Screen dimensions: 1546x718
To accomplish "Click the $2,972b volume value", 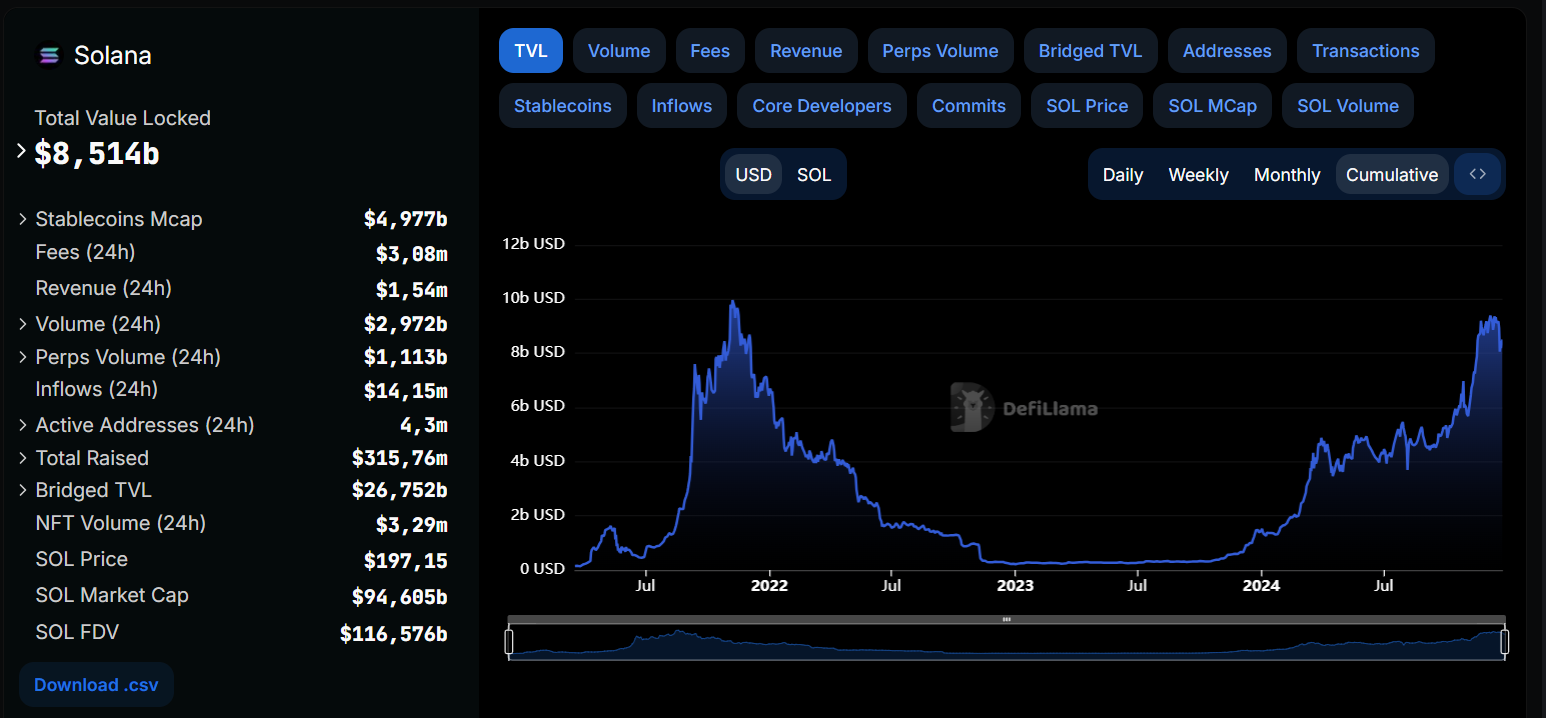I will (405, 324).
